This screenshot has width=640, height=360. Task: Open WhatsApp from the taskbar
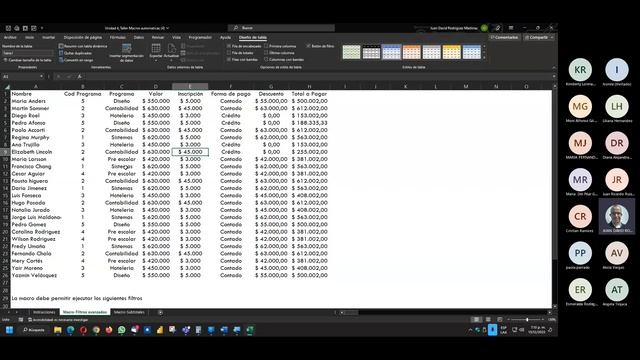click(122, 330)
